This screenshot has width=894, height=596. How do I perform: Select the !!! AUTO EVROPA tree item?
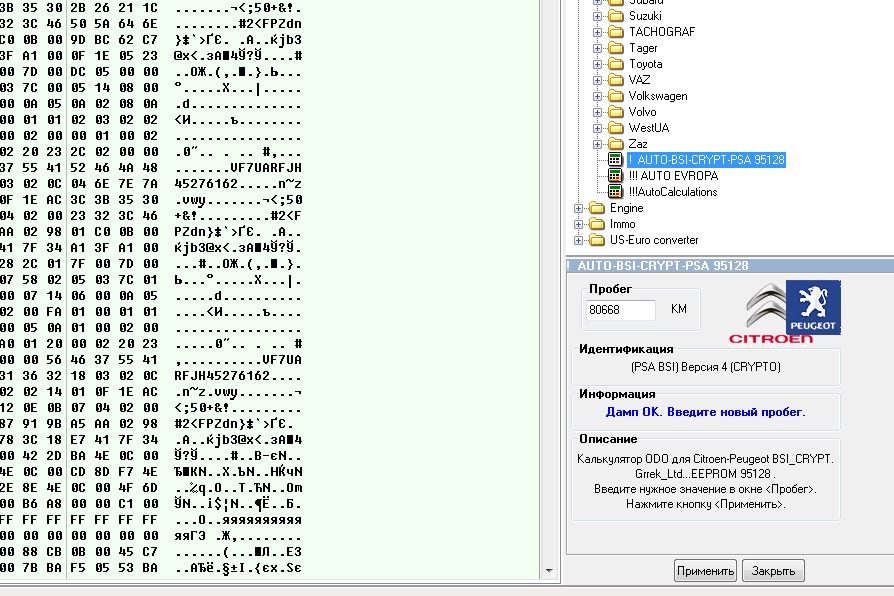coord(673,176)
